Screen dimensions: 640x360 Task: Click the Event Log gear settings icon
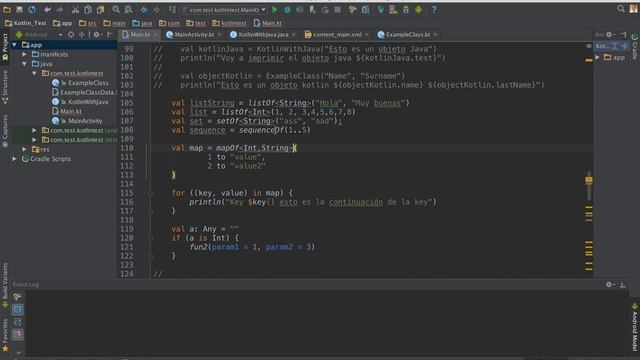coord(609,284)
